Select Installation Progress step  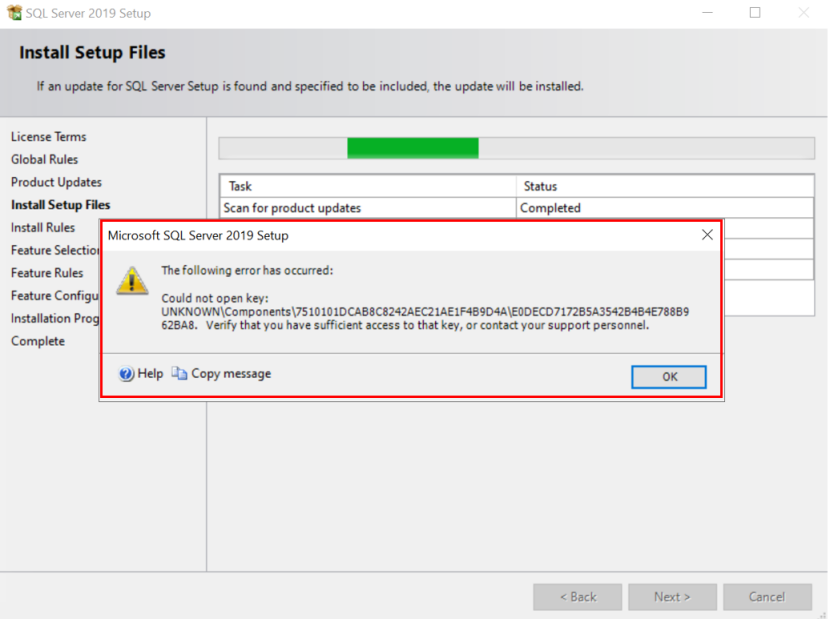point(55,319)
